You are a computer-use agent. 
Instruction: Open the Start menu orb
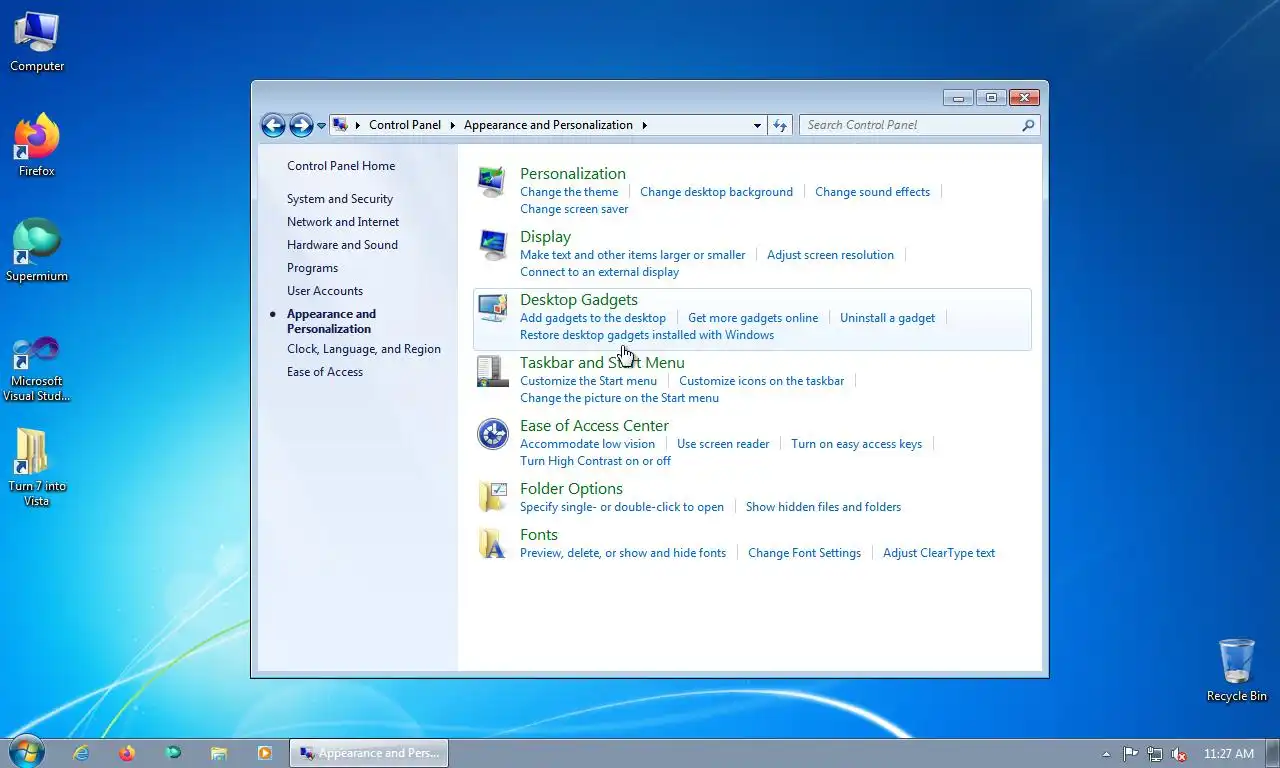coord(25,752)
